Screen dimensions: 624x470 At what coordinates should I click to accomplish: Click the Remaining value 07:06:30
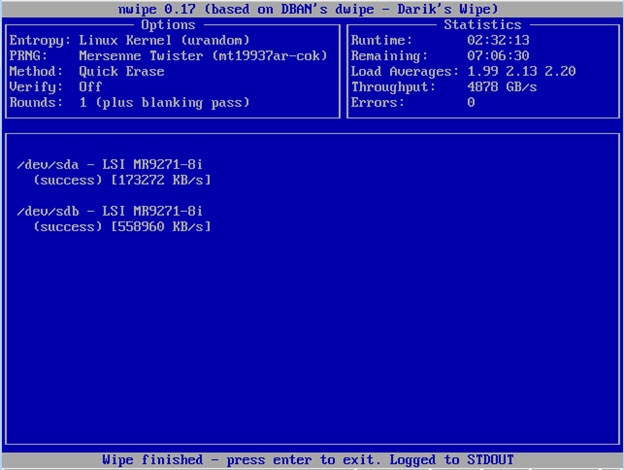[498, 56]
